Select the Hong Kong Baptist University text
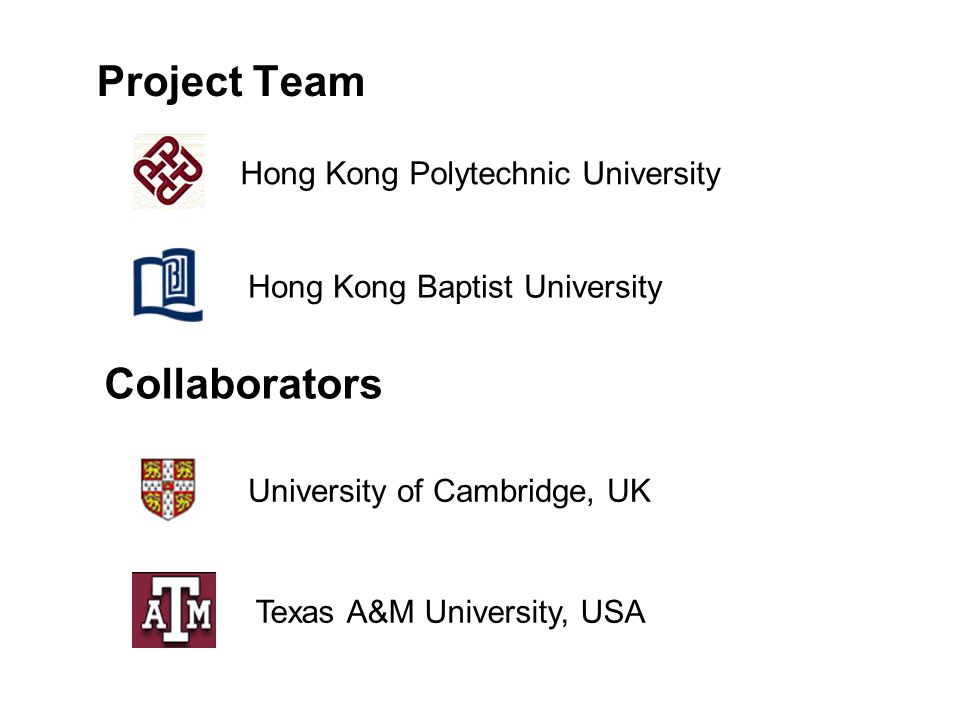 coord(455,288)
